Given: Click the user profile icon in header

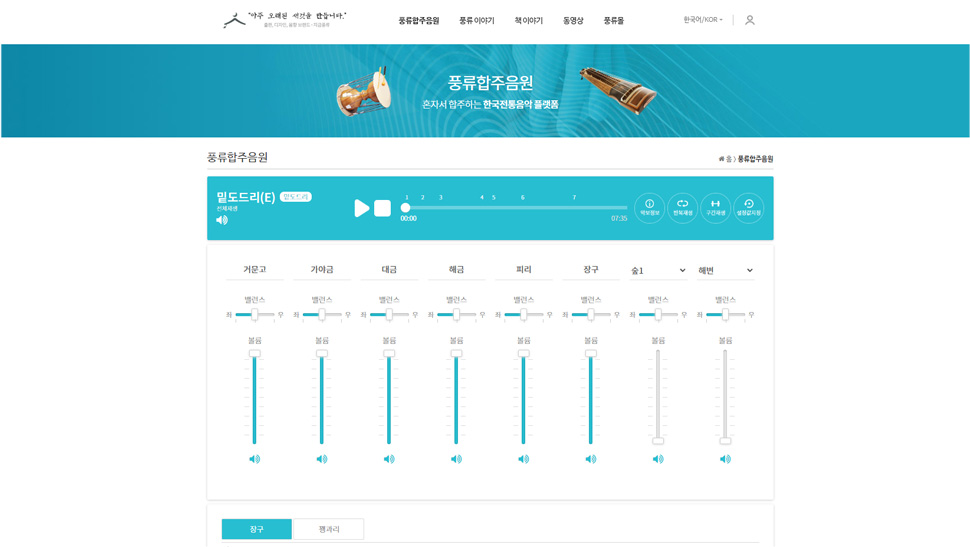Looking at the screenshot, I should pos(750,20).
